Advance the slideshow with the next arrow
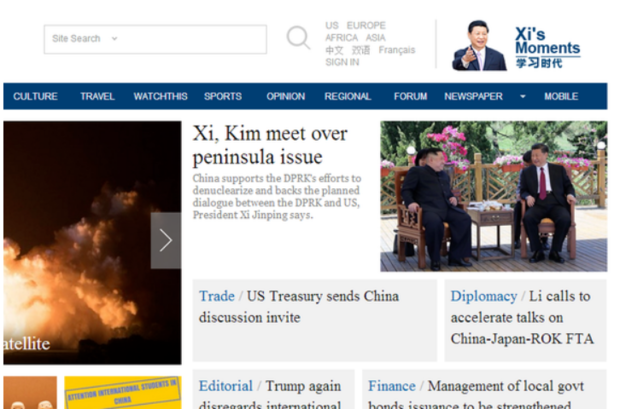Image resolution: width=620 pixels, height=409 pixels. tap(166, 240)
